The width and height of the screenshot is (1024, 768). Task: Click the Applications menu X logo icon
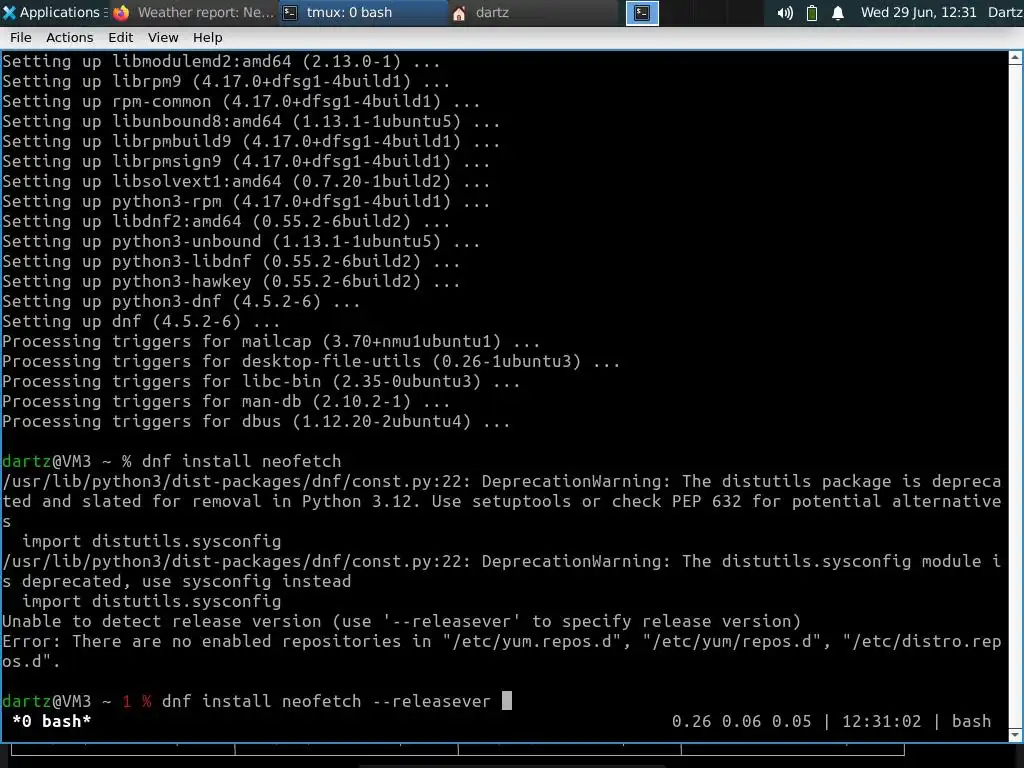9,12
